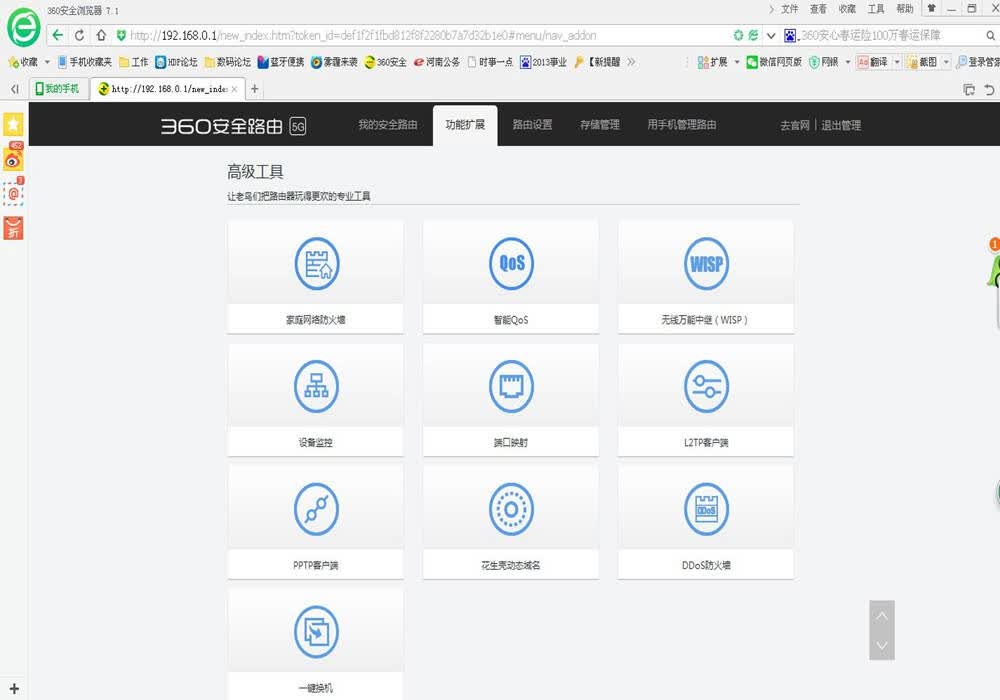This screenshot has width=1000, height=700.
Task: Click the browser URL address field
Action: pos(427,36)
